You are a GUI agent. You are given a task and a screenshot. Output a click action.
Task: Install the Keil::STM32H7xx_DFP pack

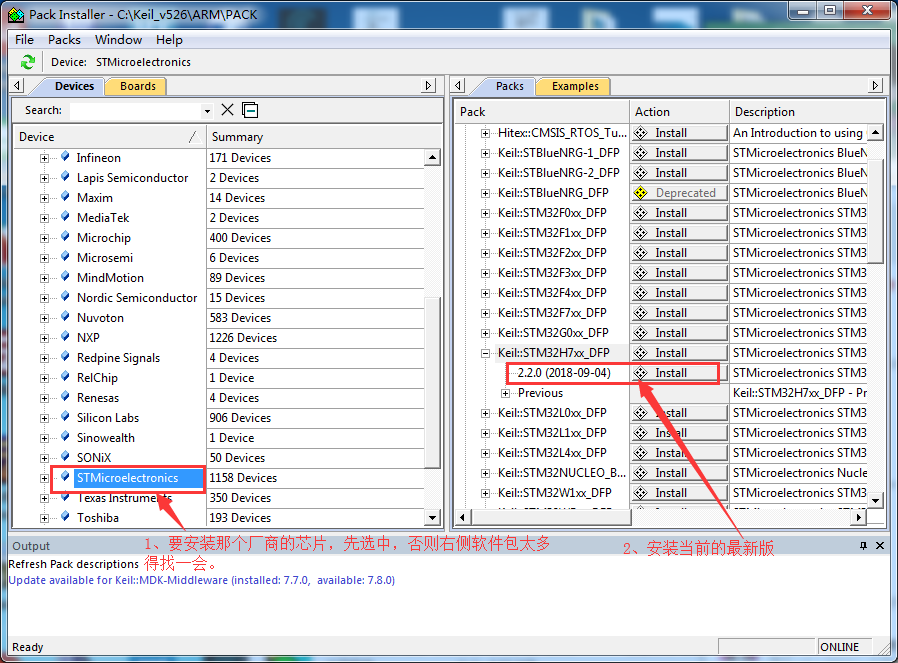coord(679,353)
